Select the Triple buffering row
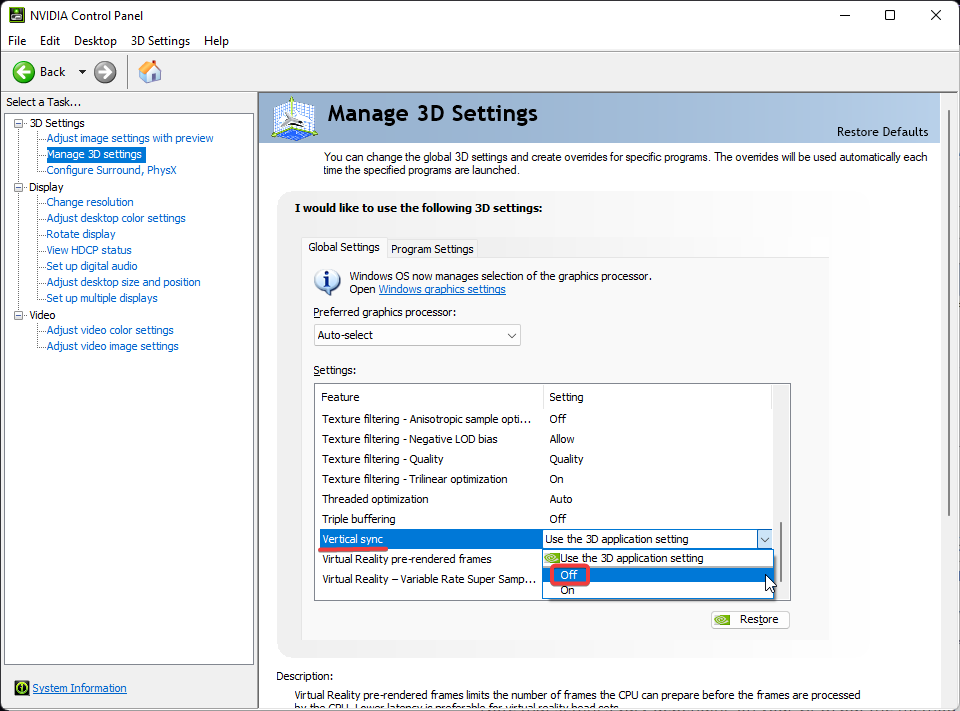 [x=545, y=519]
